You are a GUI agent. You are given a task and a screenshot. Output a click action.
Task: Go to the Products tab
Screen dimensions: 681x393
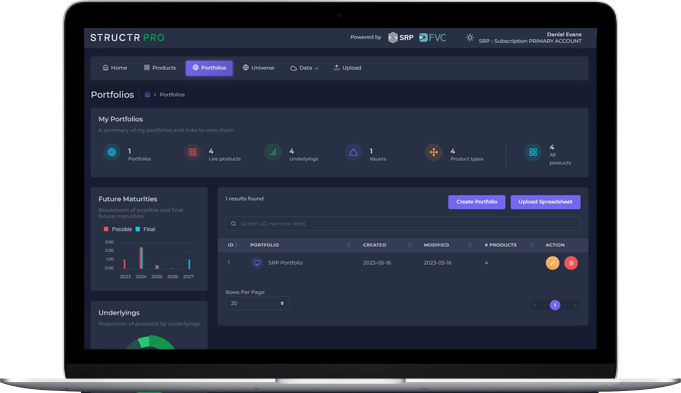[x=160, y=68]
